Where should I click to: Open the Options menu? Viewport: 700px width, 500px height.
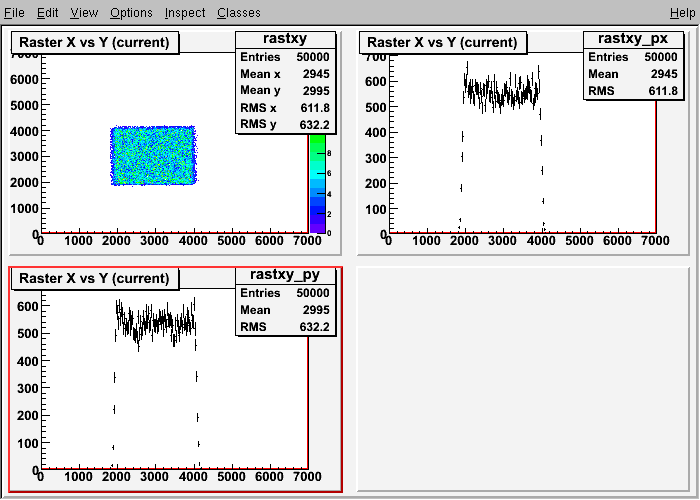[131, 12]
